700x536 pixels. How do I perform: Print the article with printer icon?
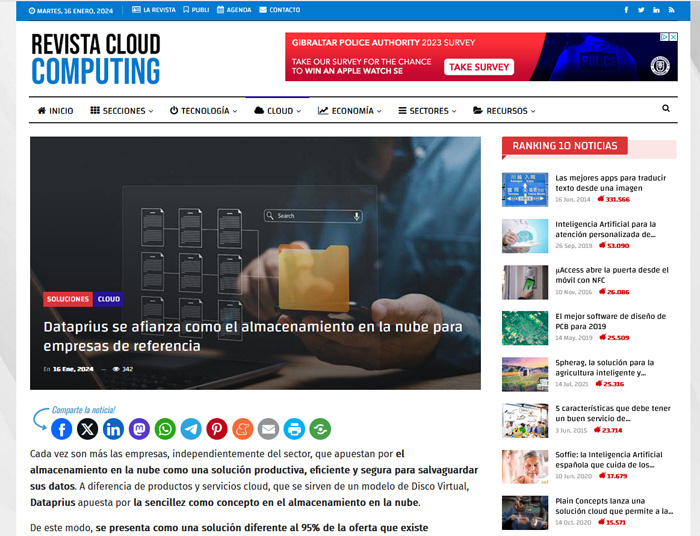[295, 429]
